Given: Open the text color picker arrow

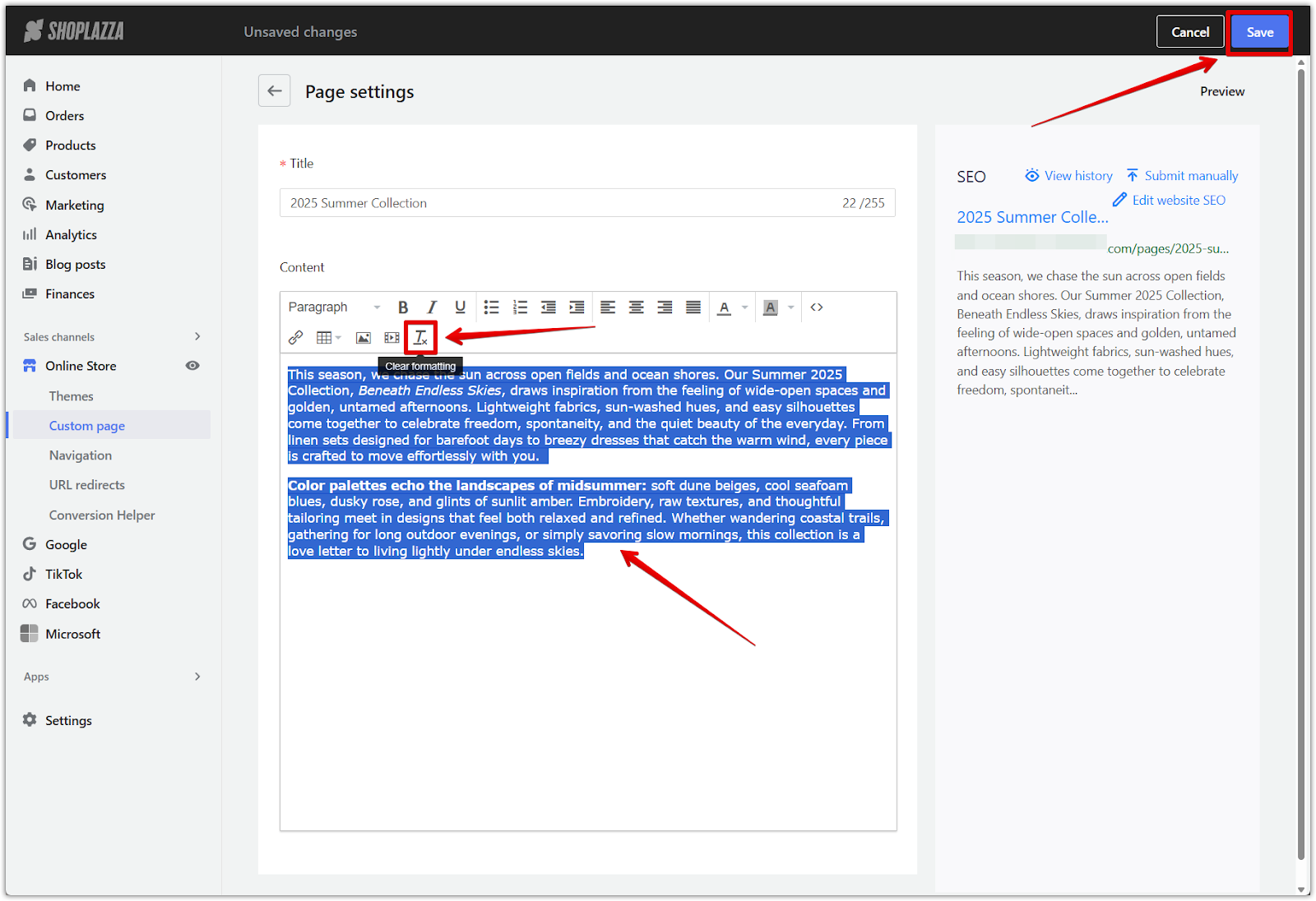Looking at the screenshot, I should coord(745,307).
